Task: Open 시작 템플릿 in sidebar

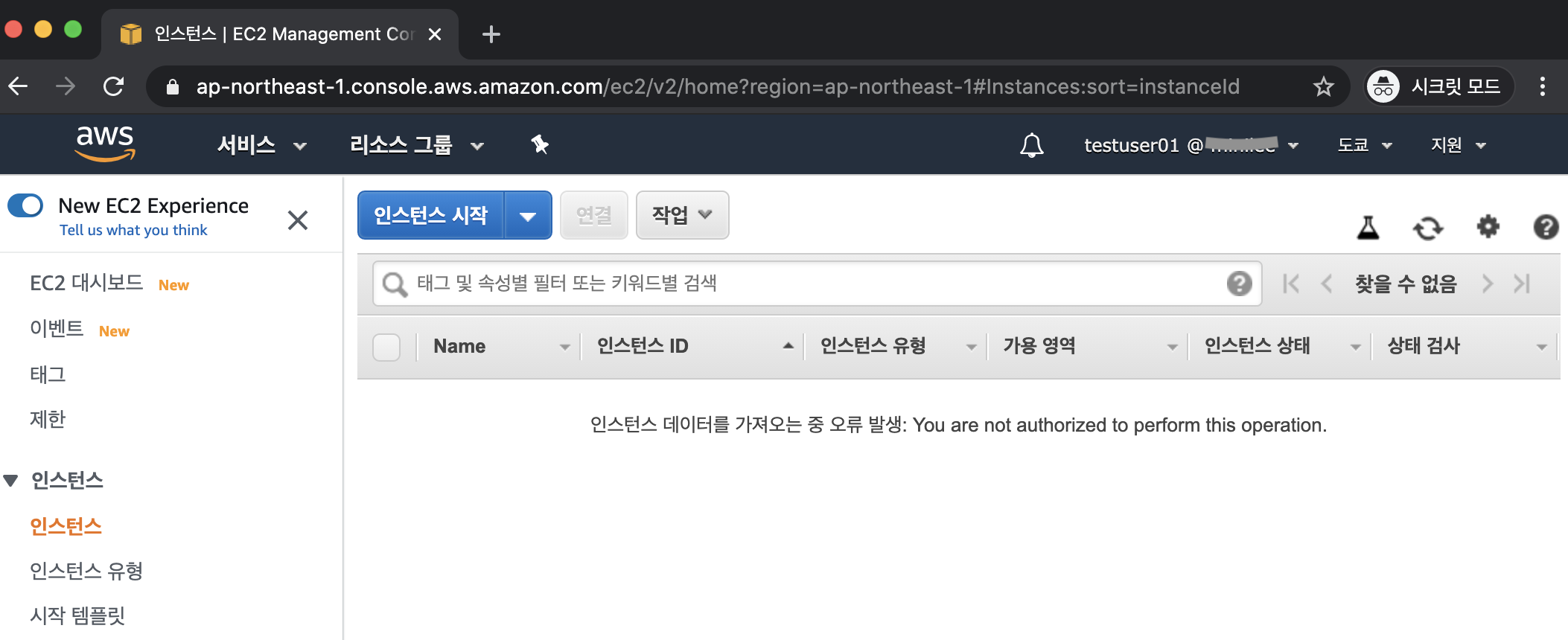Action: click(x=77, y=615)
